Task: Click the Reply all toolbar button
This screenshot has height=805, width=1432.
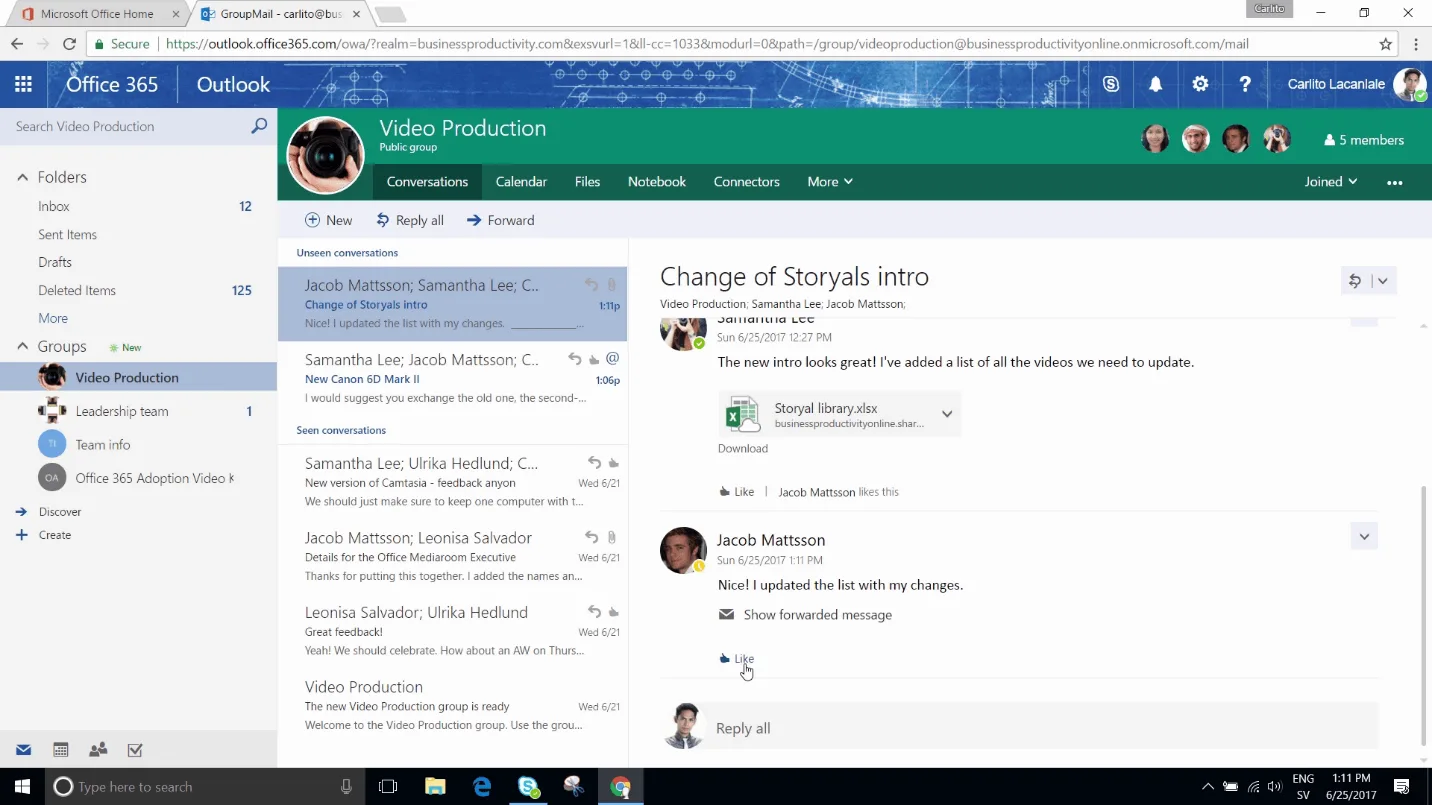Action: tap(410, 220)
